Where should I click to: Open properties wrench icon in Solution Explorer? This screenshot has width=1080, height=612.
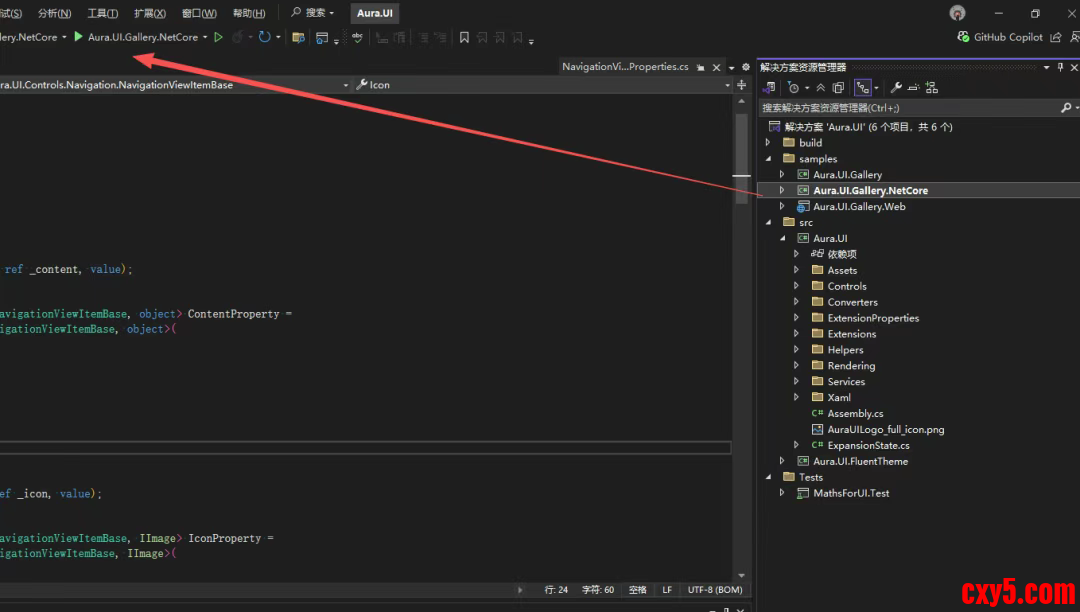pyautogui.click(x=896, y=88)
